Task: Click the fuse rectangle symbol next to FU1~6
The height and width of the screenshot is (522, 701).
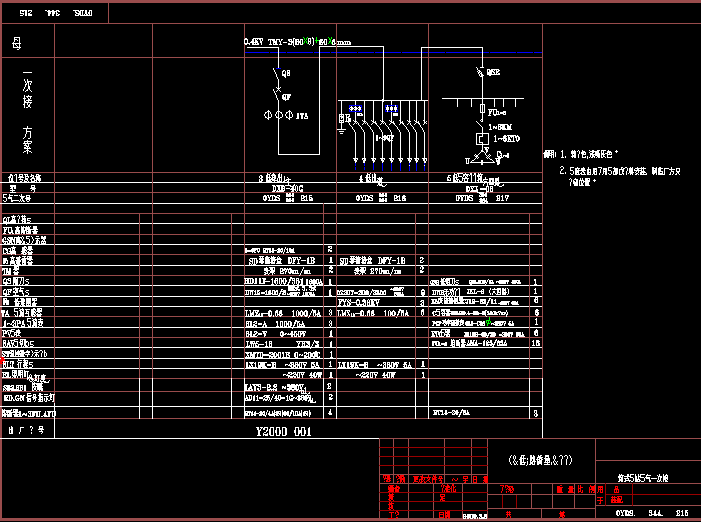Action: tap(482, 109)
